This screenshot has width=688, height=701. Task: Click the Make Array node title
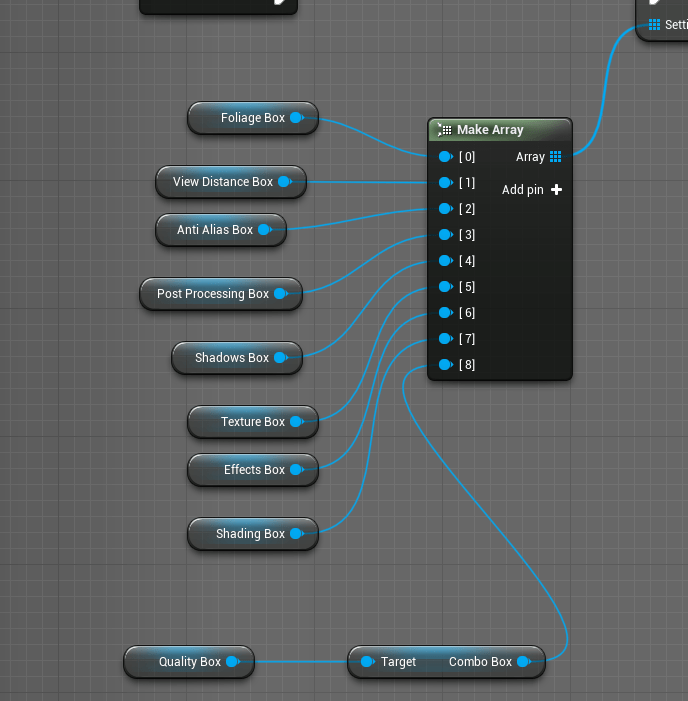(490, 130)
